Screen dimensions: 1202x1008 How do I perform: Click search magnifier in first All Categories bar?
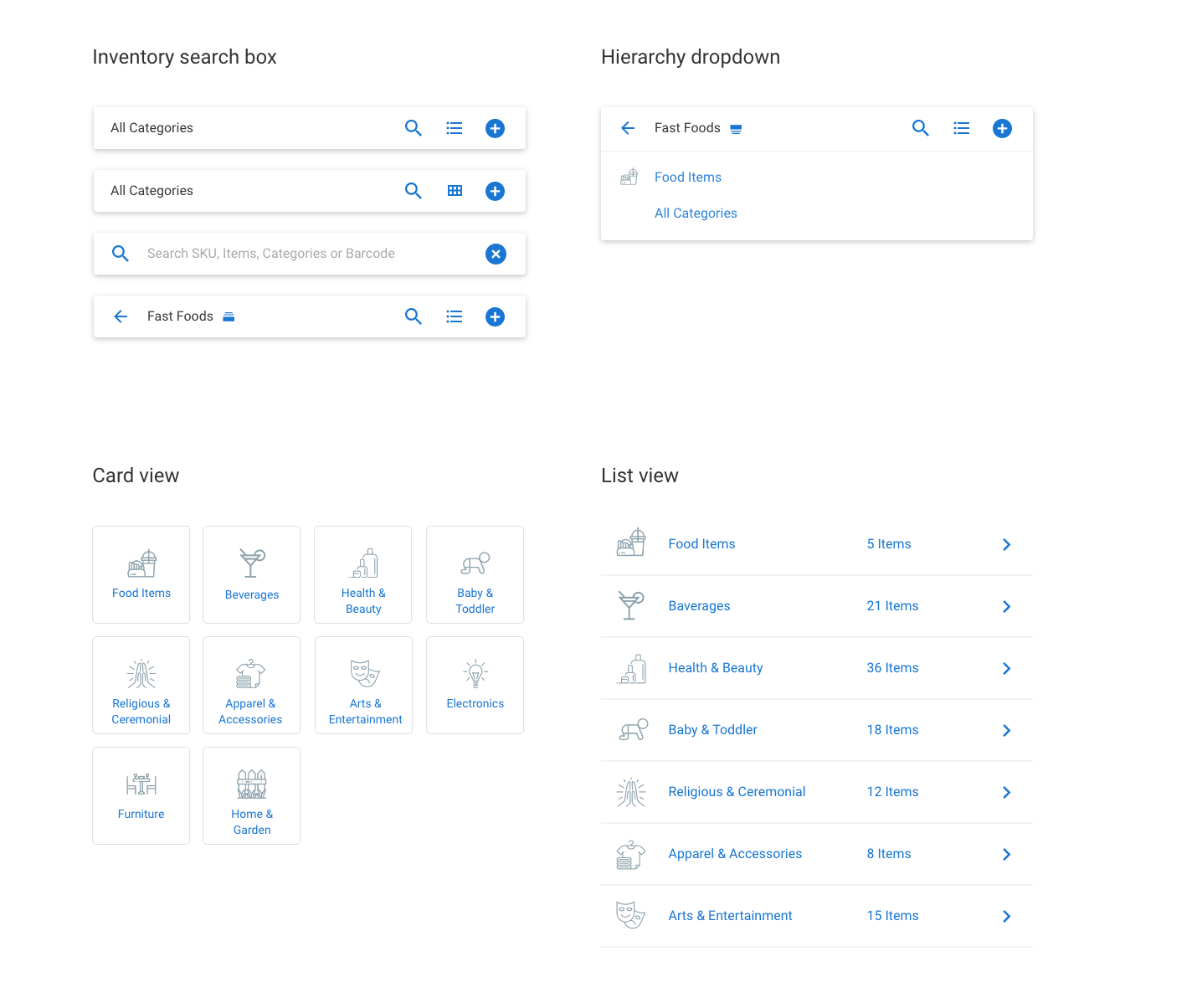414,128
